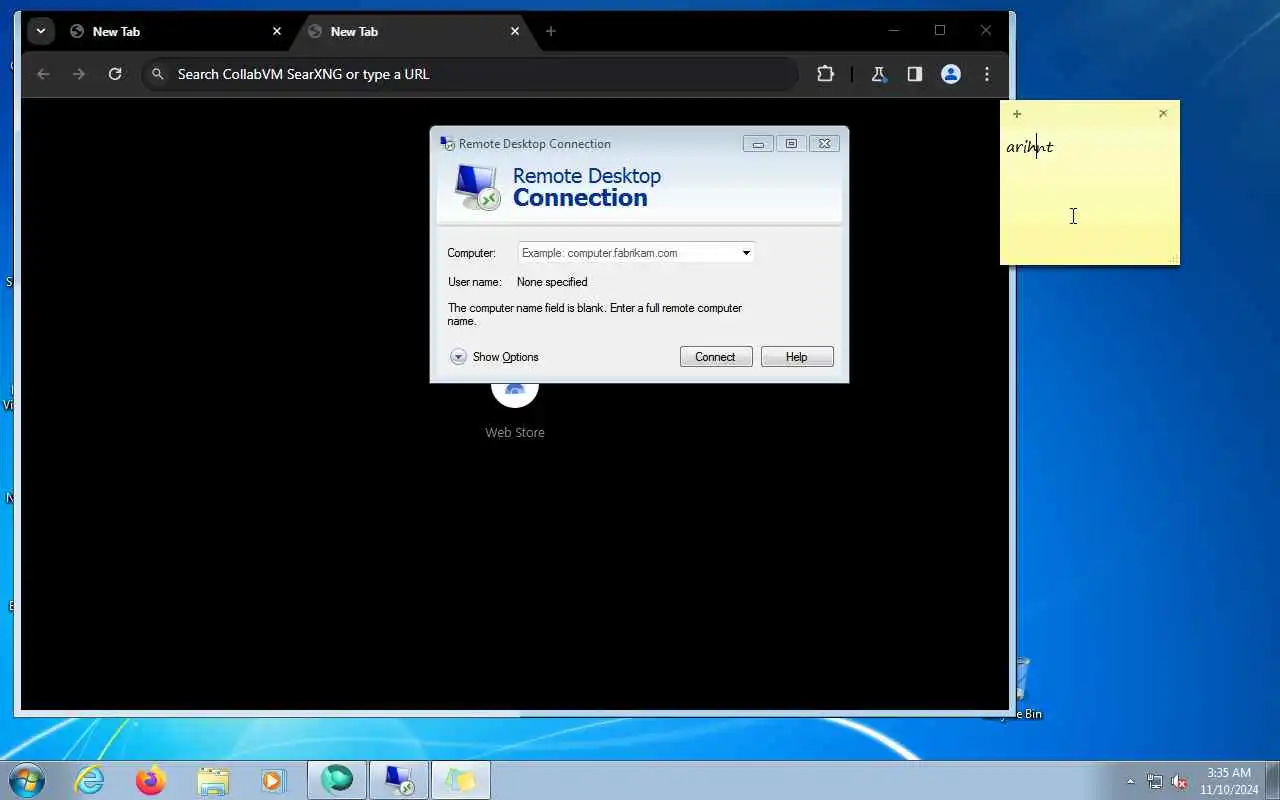Select the green round app taskbar button
The width and height of the screenshot is (1280, 800).
(x=337, y=780)
